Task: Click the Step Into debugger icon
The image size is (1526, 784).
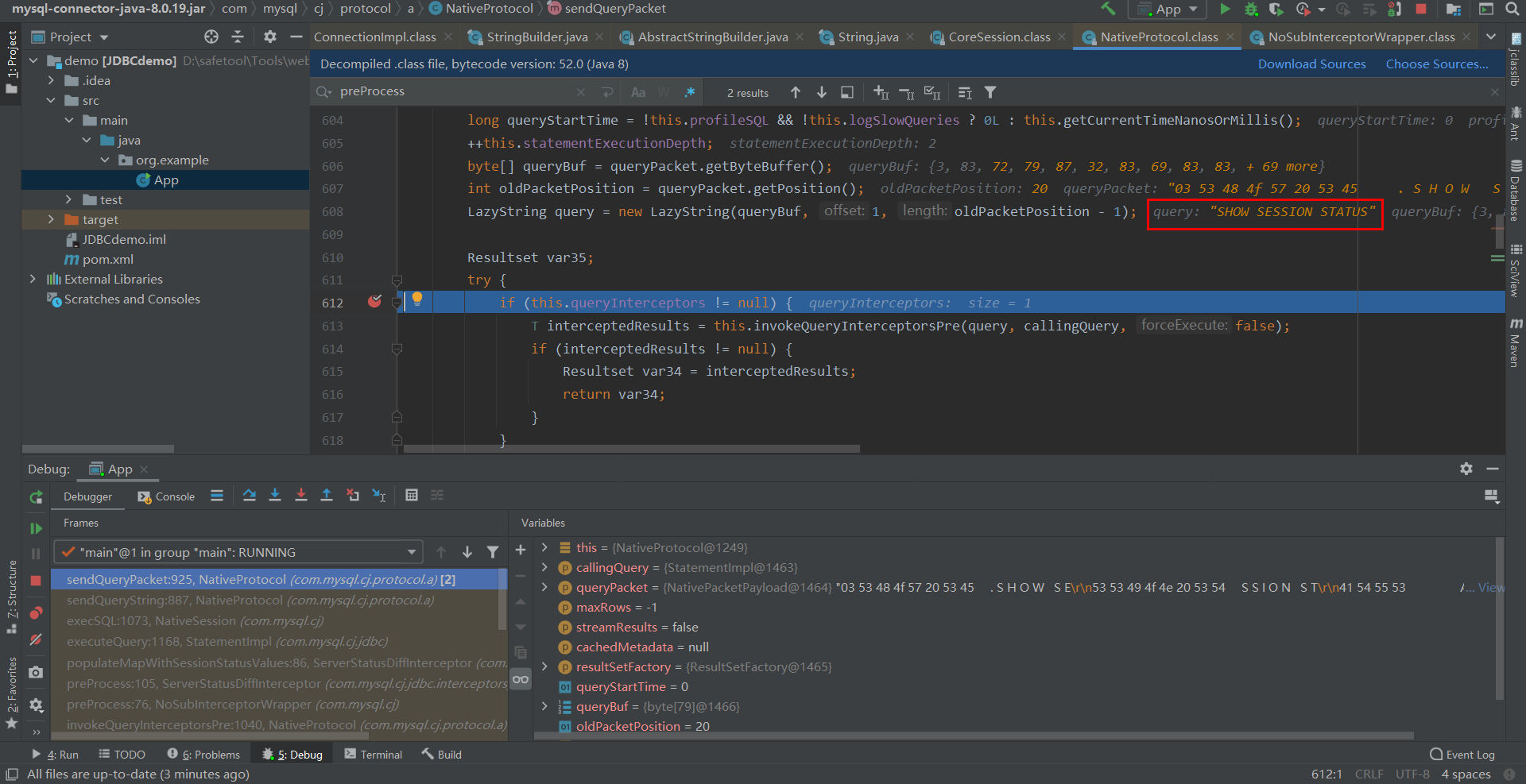Action: (275, 496)
